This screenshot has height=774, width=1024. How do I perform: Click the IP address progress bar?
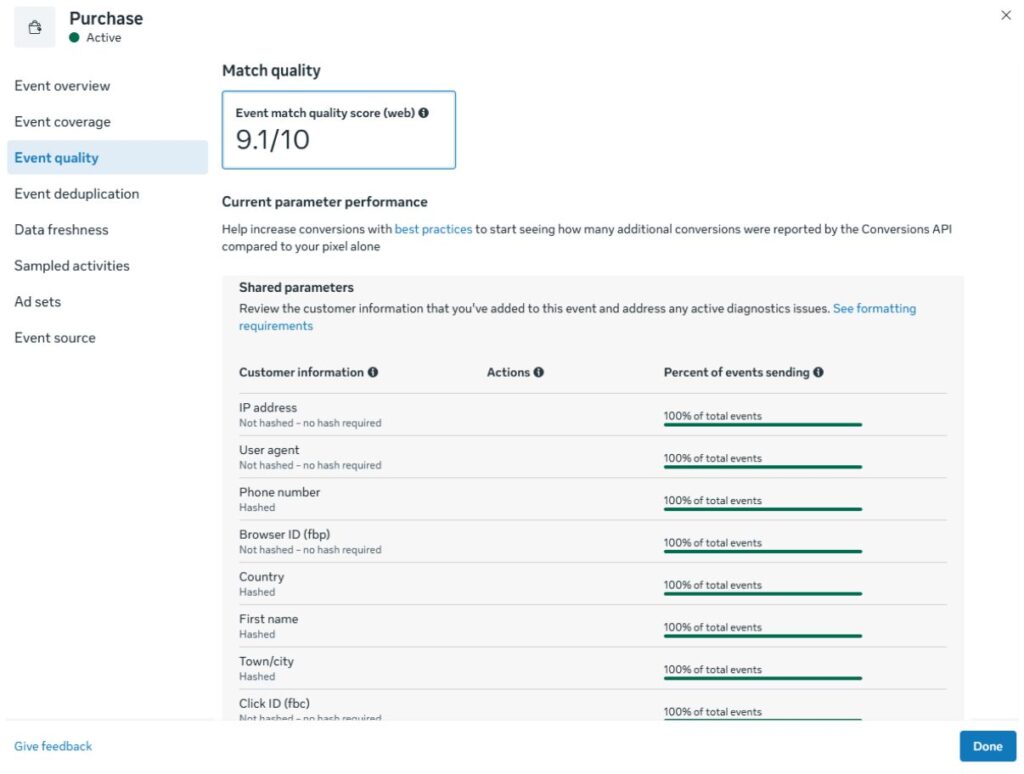click(x=763, y=425)
